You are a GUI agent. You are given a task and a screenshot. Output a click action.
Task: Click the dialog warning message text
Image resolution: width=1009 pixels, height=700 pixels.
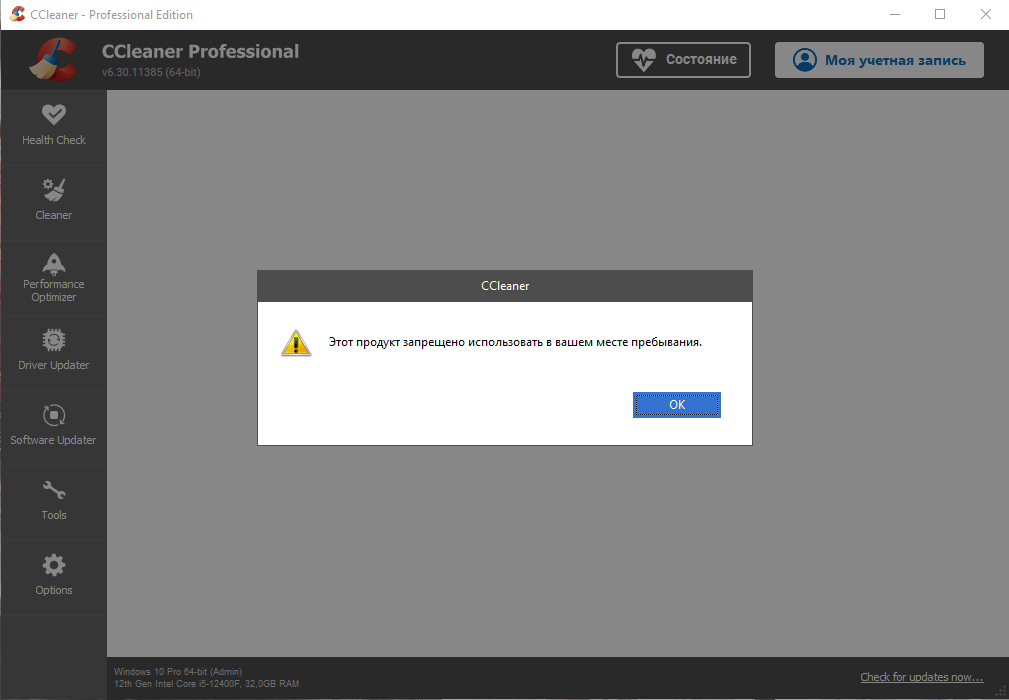[515, 342]
